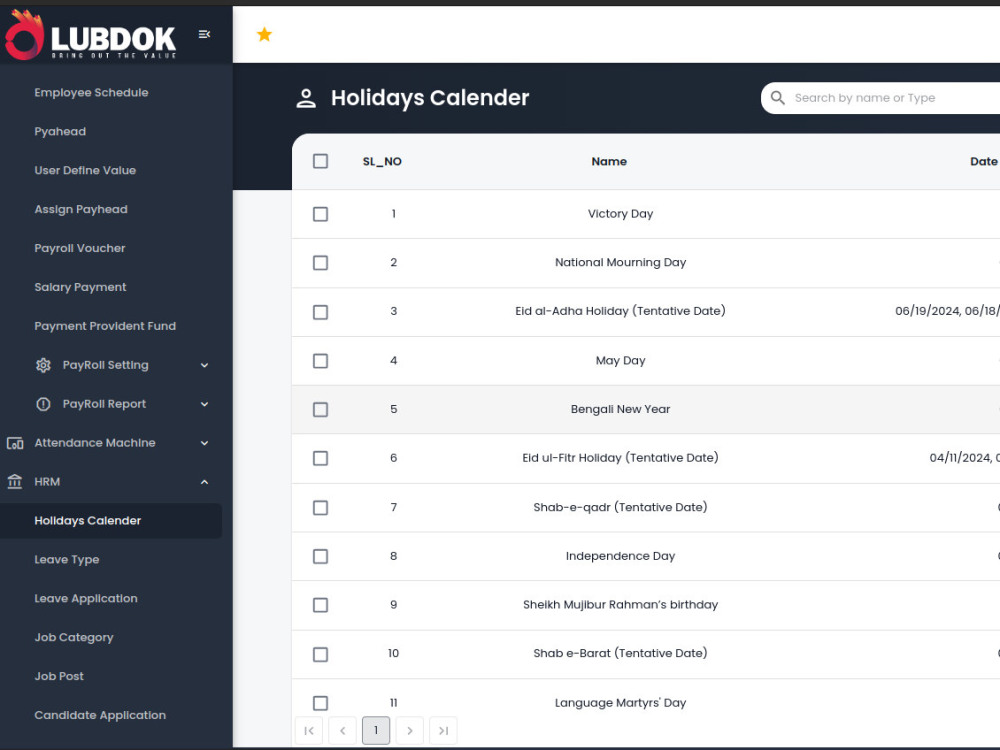1000x750 pixels.
Task: Click the SL_NO column header
Action: click(x=382, y=161)
